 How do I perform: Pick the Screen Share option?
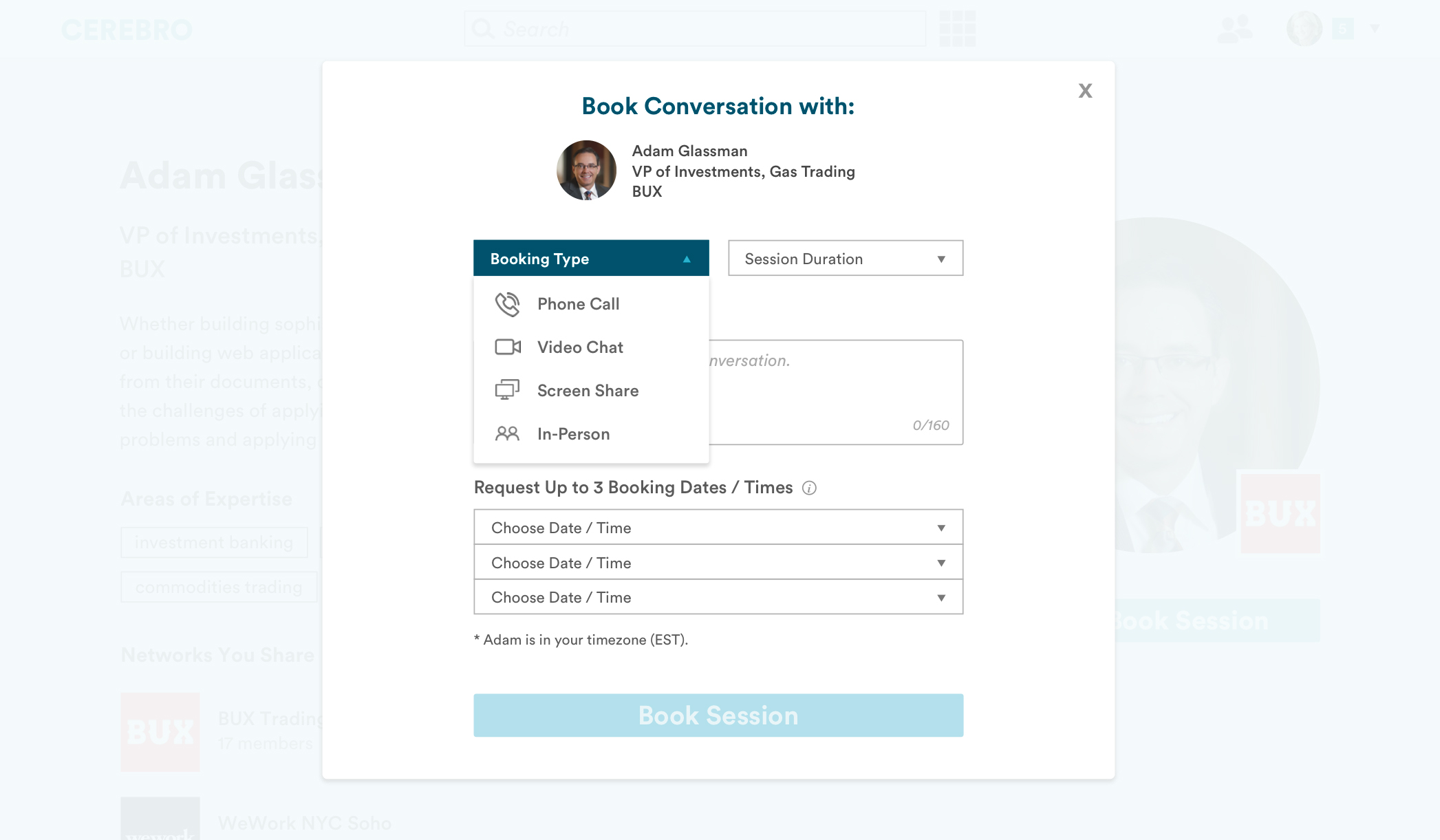(x=588, y=391)
